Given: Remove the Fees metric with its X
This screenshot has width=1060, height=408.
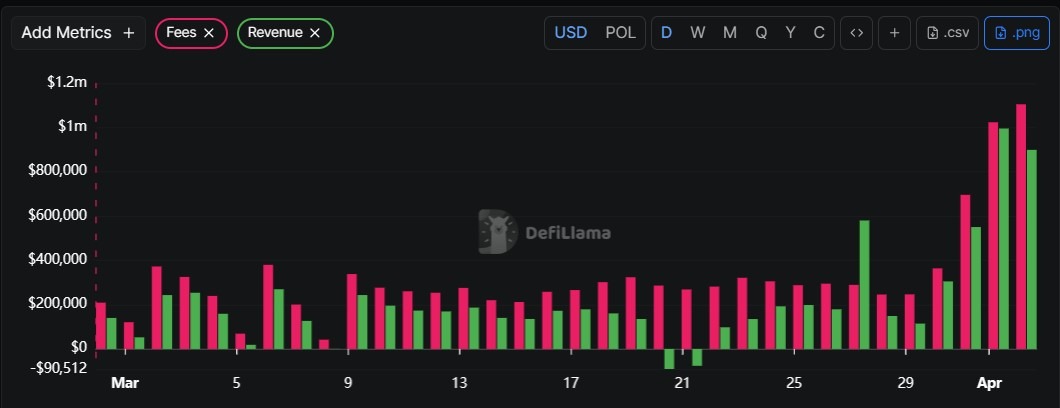Looking at the screenshot, I should (x=209, y=33).
